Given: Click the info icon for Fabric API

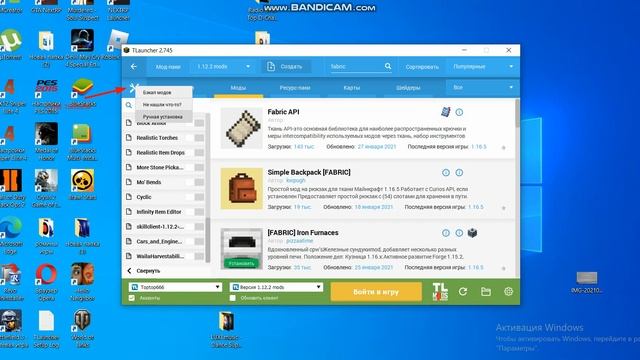Looking at the screenshot, I should [x=459, y=112].
